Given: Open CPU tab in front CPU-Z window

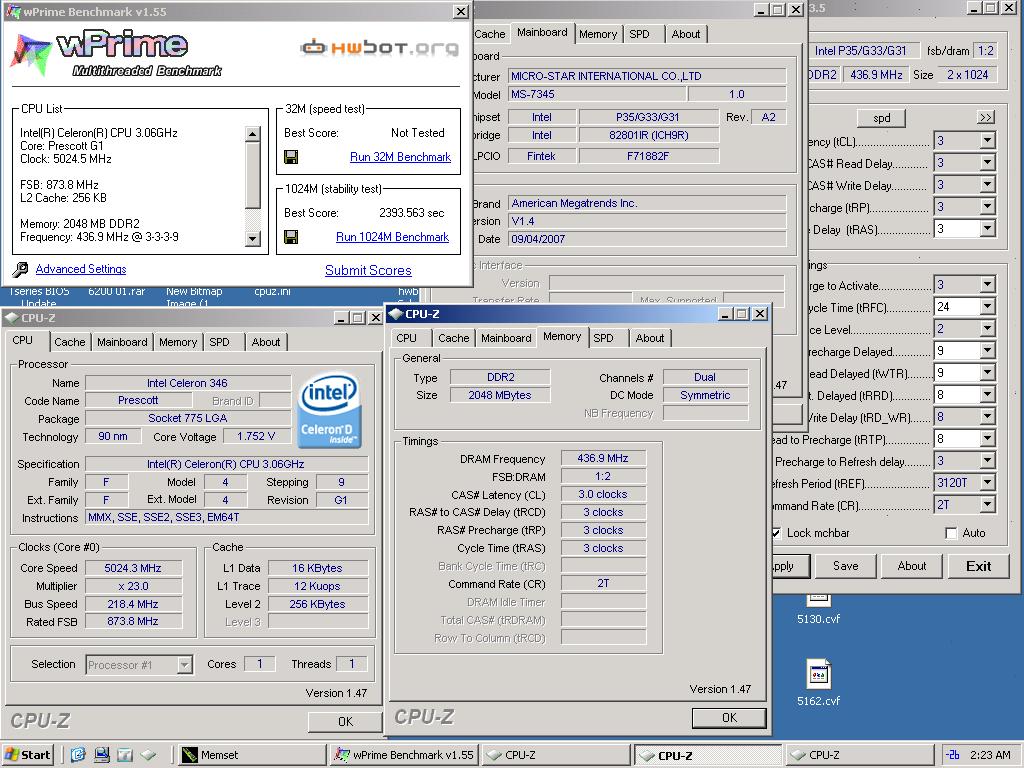Looking at the screenshot, I should pyautogui.click(x=406, y=338).
